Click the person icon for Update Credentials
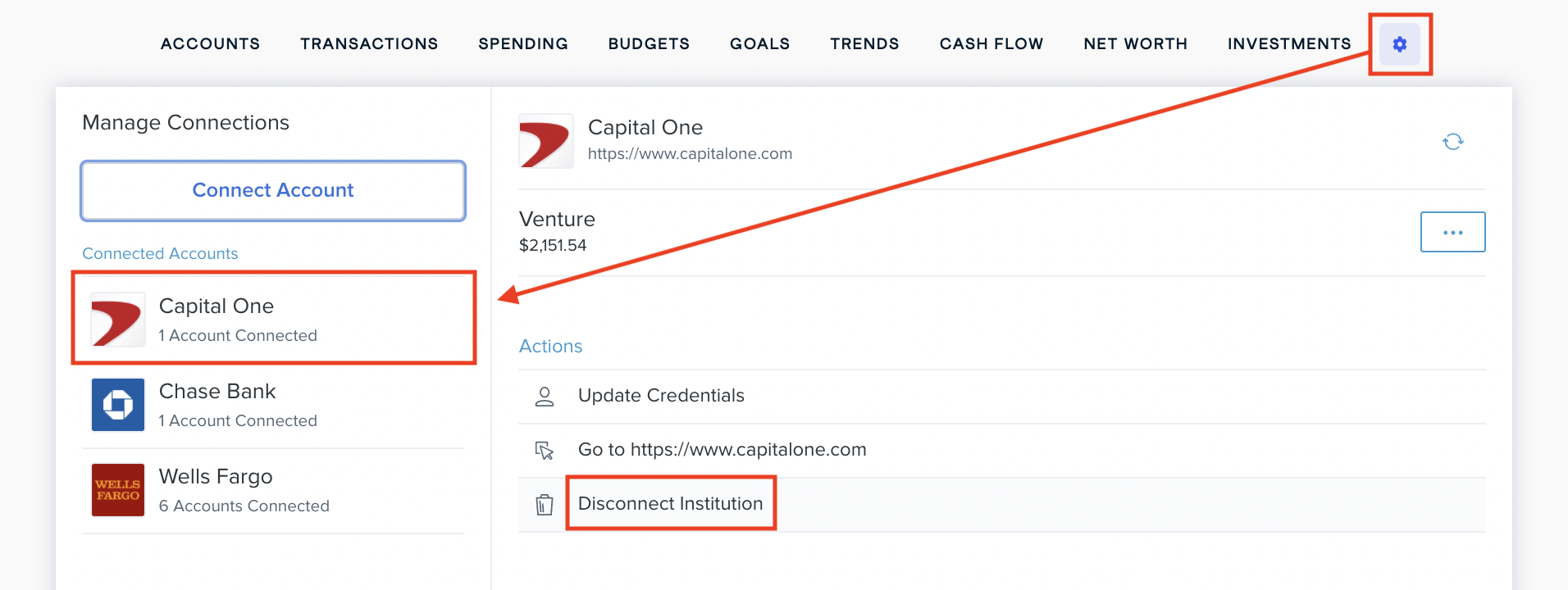1568x590 pixels. click(545, 397)
